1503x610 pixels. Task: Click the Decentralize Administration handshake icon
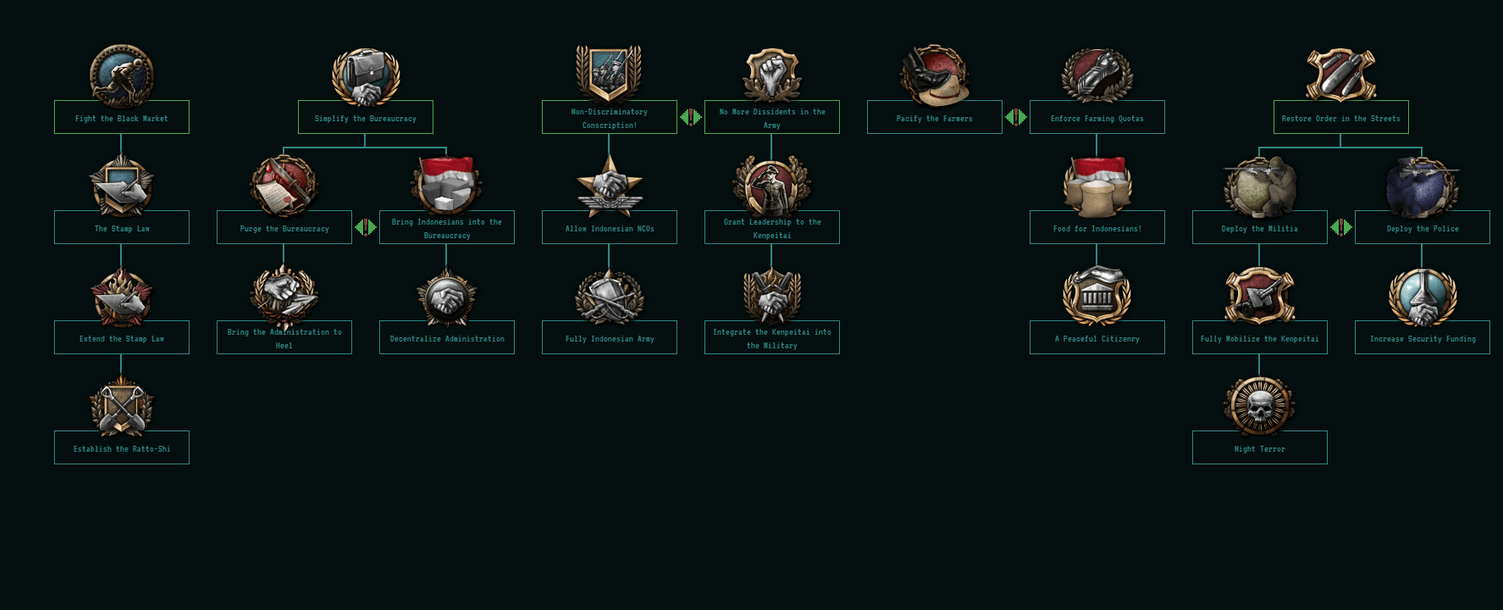446,297
